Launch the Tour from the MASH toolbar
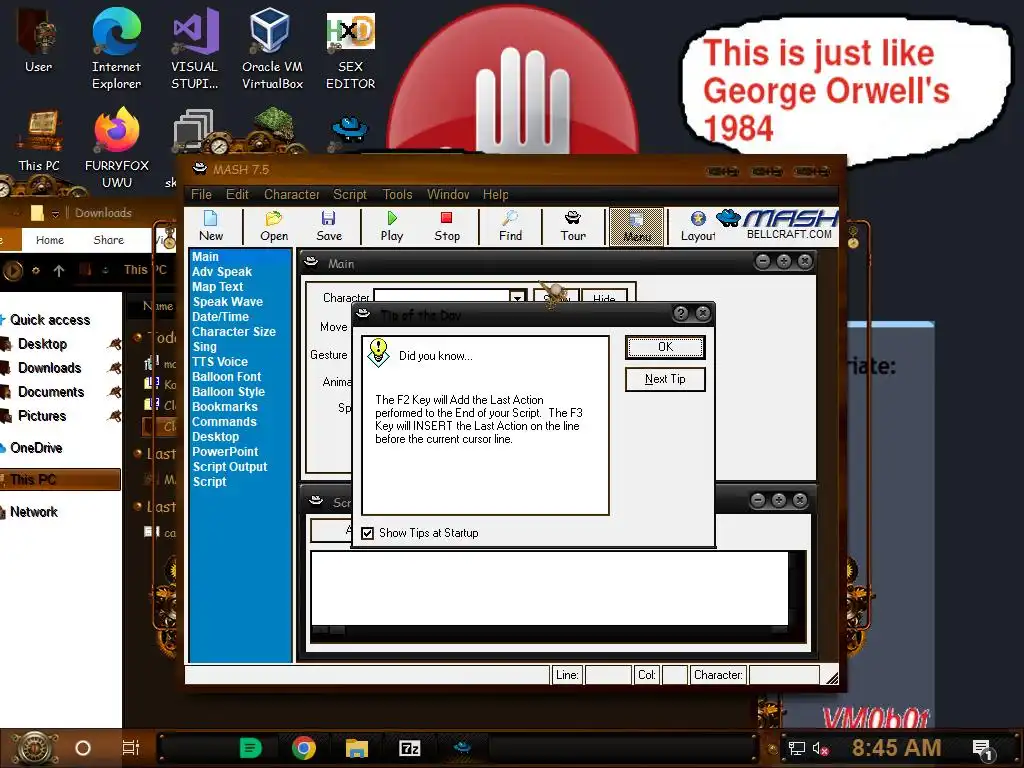The height and width of the screenshot is (768, 1024). click(x=573, y=226)
